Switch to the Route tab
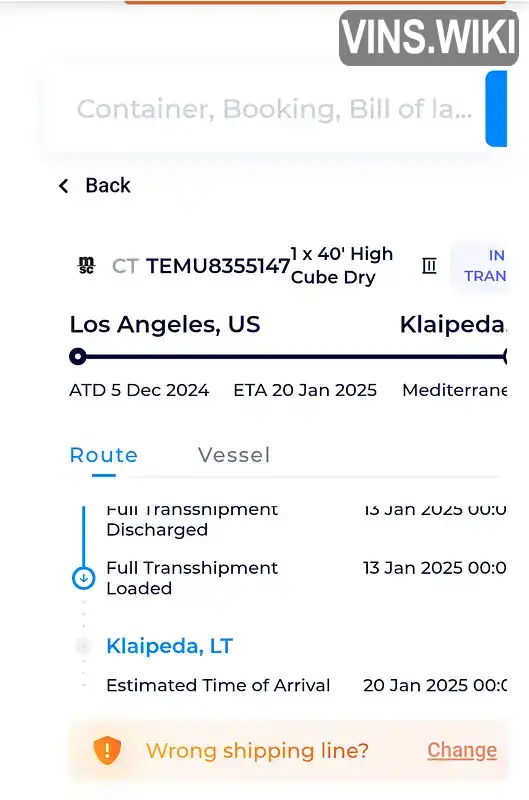Screen dimensions: 529x800 [x=104, y=455]
